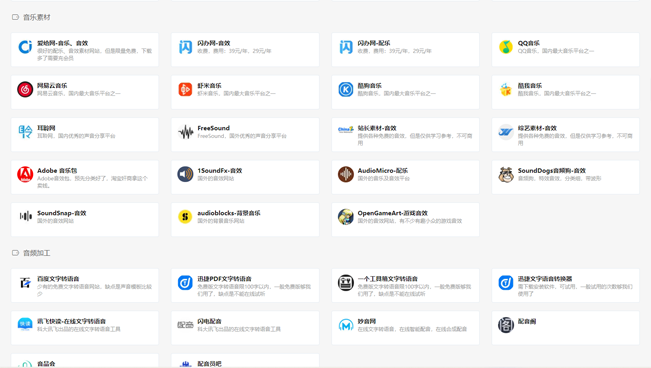Click the 迅捷PDF文字转语音 blue icon
Viewport: 651px width, 368px height.
tap(185, 283)
